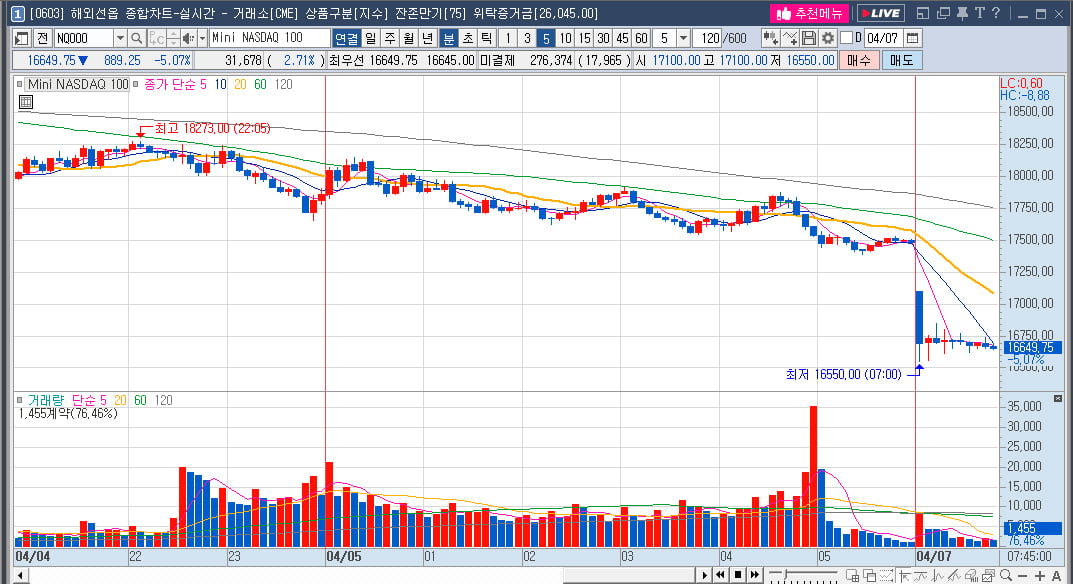
Task: Click the chart settings gear icon
Action: point(828,38)
